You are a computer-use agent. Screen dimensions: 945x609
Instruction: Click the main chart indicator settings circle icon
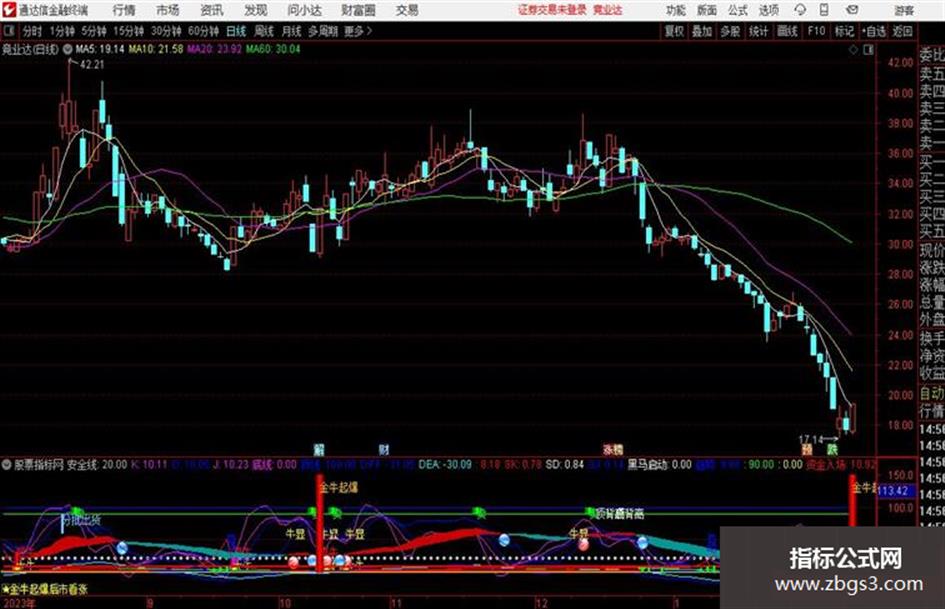[x=68, y=49]
